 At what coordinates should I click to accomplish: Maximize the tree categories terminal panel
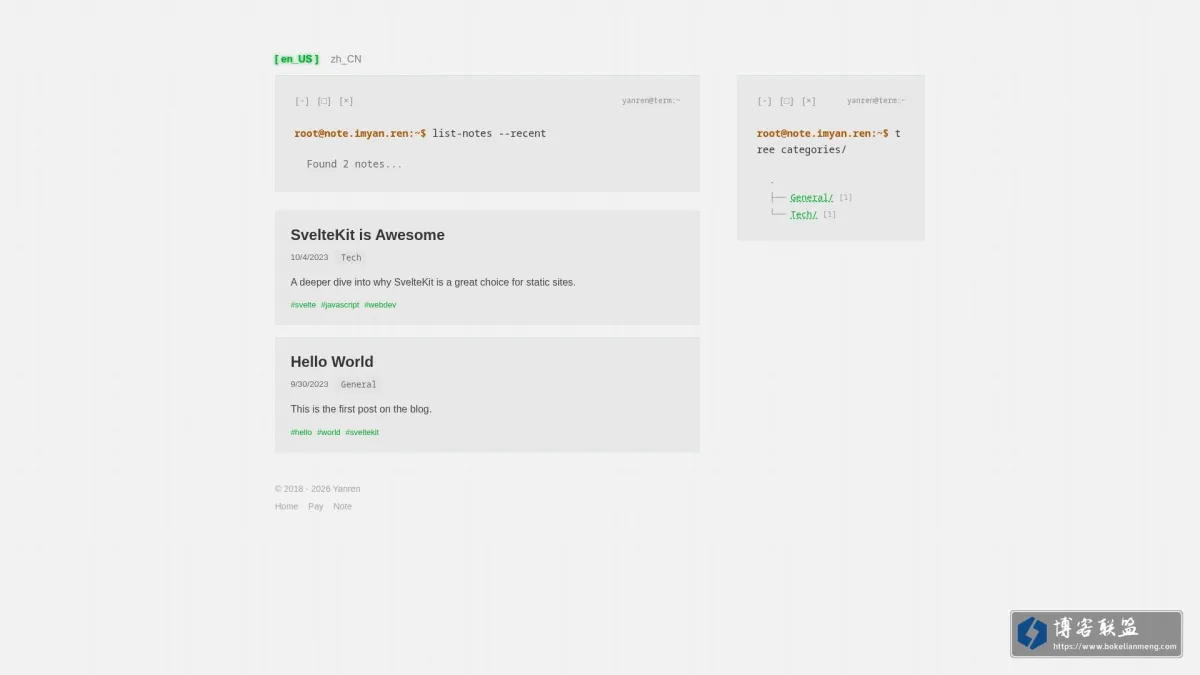787,101
